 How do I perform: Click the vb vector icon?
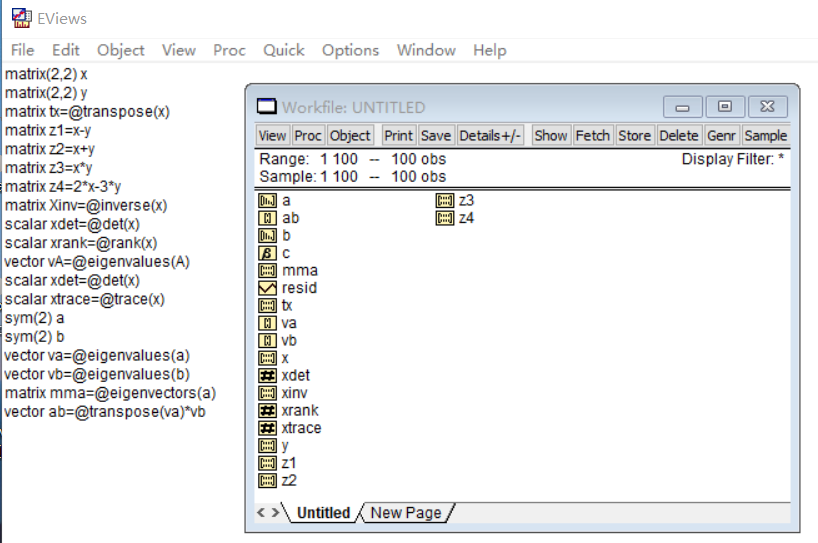[x=267, y=341]
